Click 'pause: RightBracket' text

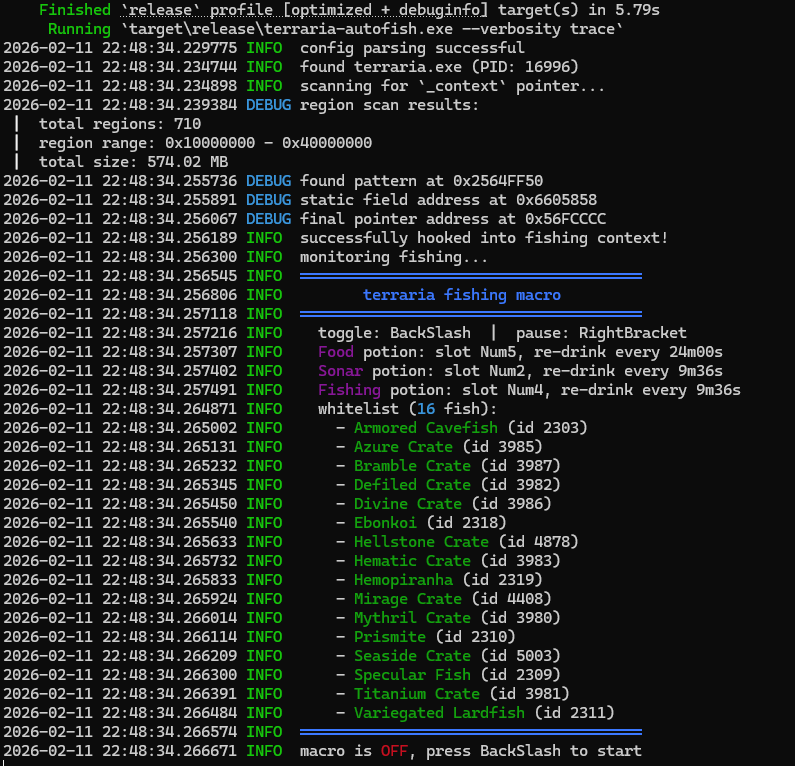[x=601, y=333]
